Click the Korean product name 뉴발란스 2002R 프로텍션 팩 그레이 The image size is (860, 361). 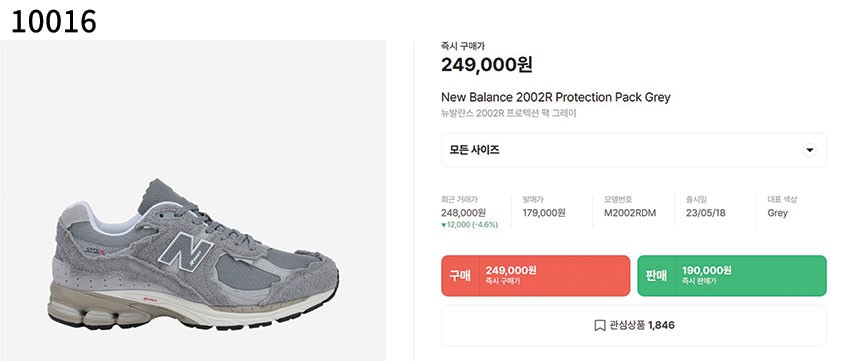tap(508, 114)
